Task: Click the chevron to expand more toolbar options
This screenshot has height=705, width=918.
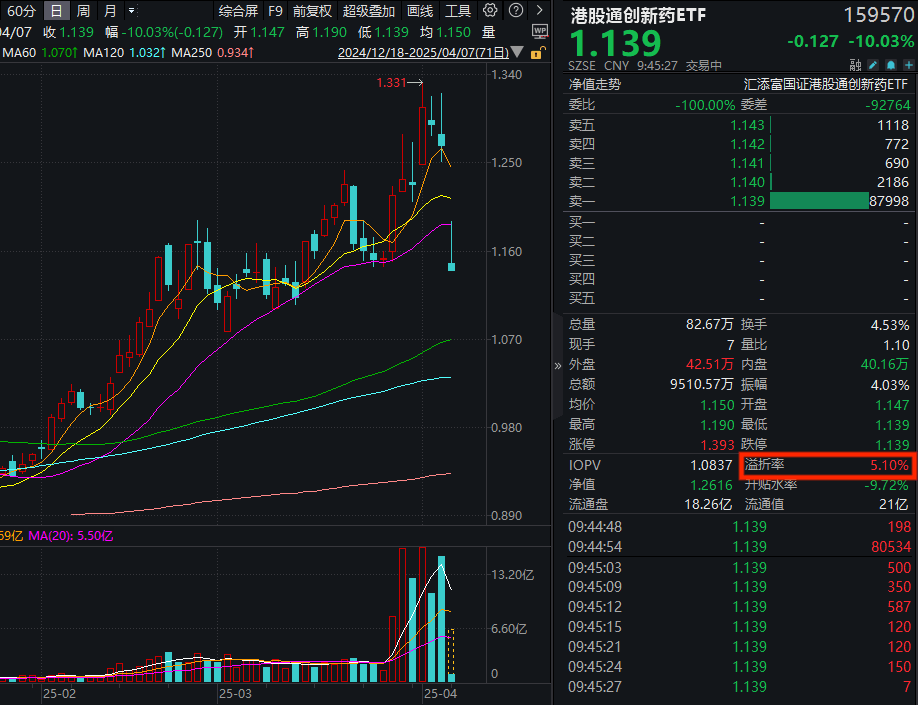Action: pyautogui.click(x=539, y=10)
